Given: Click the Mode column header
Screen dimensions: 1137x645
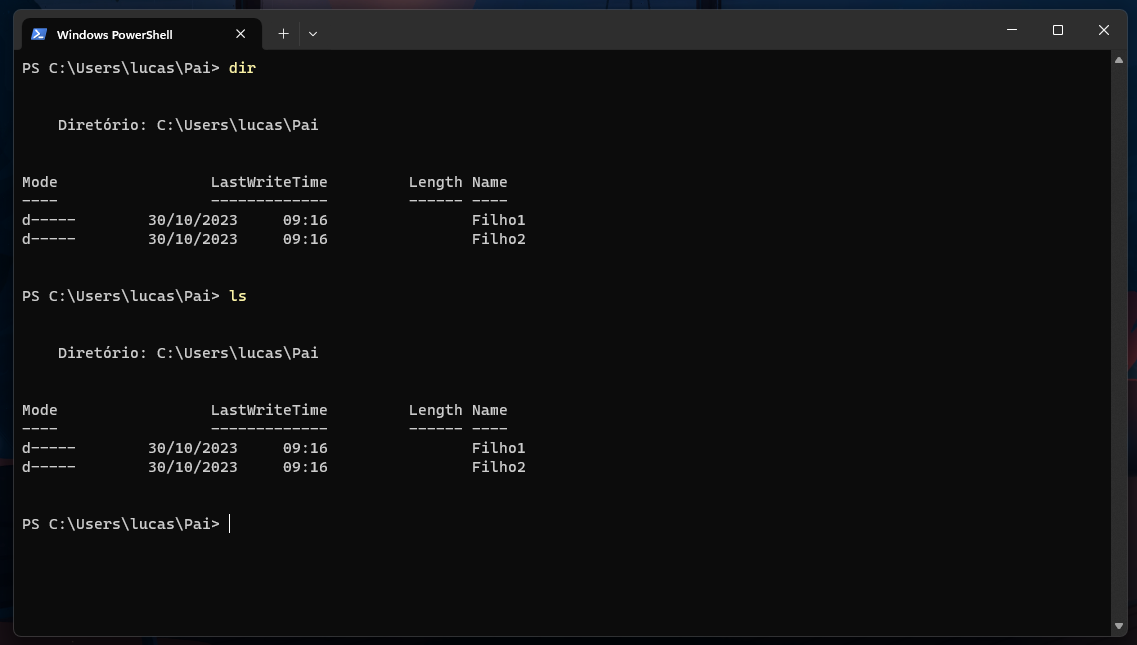Looking at the screenshot, I should [x=39, y=181].
